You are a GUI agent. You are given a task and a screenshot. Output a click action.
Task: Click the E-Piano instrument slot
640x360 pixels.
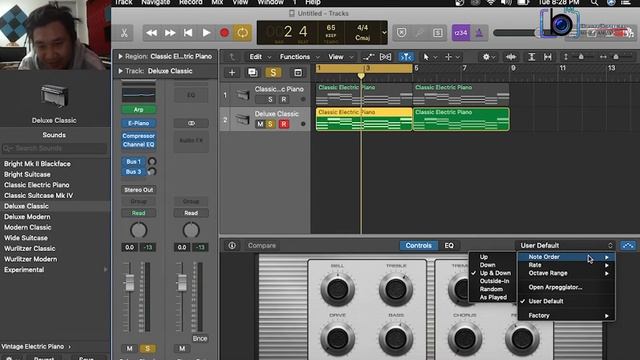point(138,123)
